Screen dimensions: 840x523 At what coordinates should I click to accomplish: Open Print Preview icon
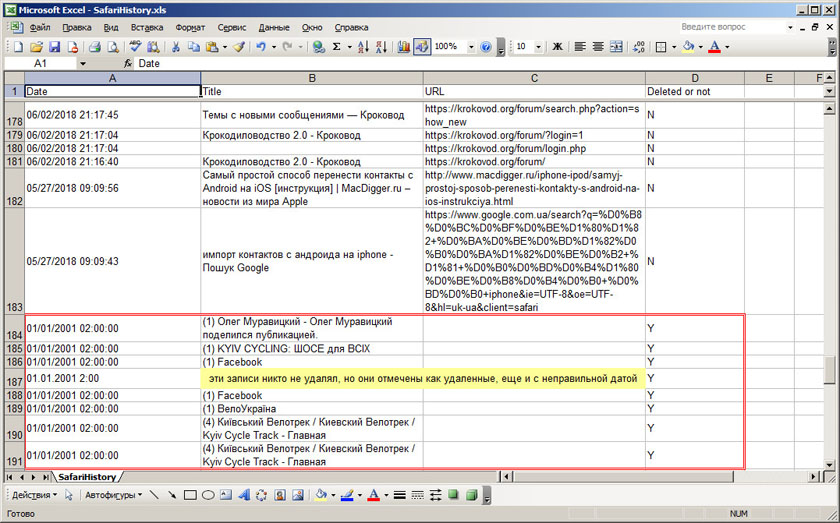pyautogui.click(x=112, y=47)
